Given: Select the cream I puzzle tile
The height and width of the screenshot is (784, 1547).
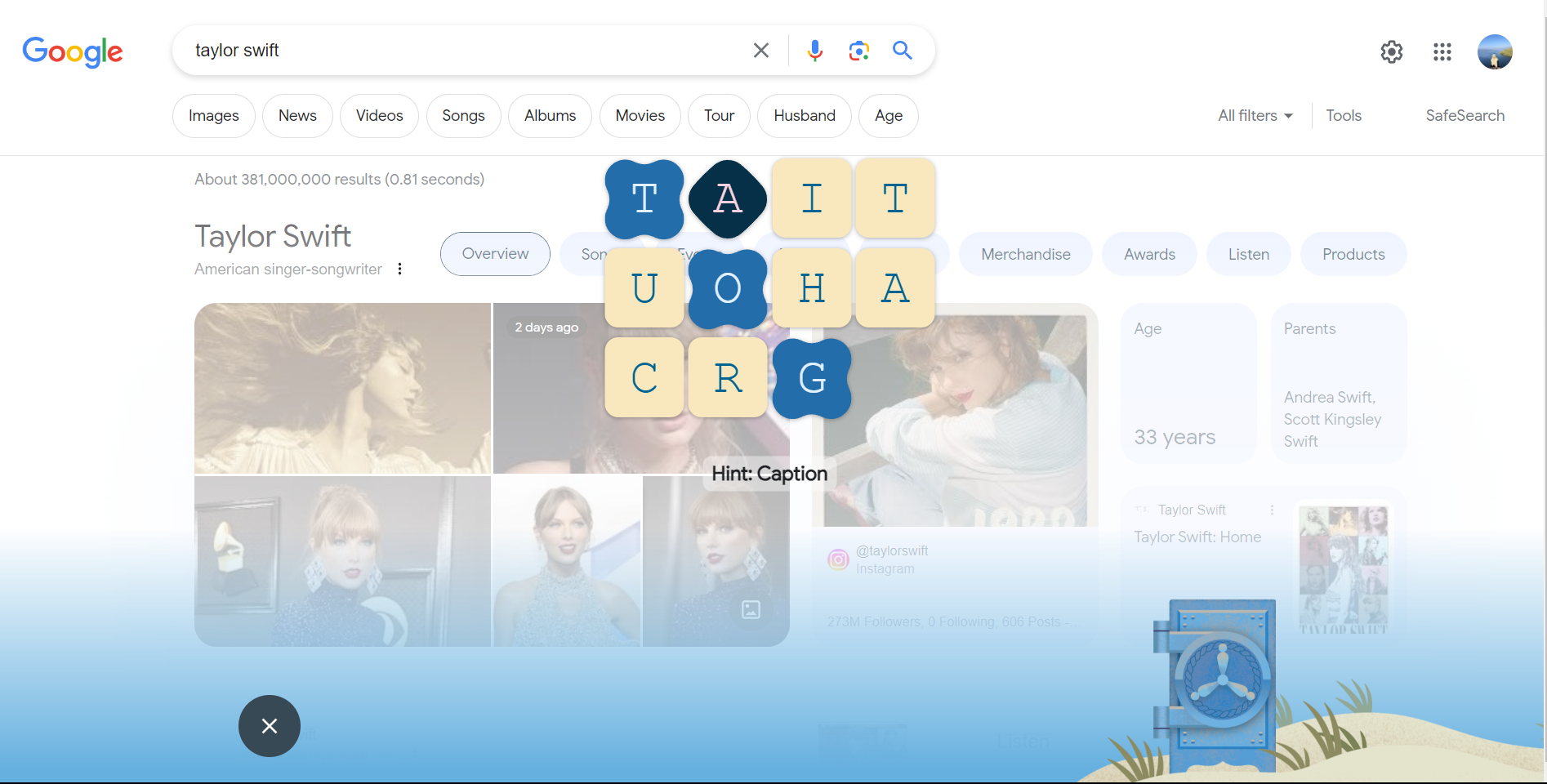Looking at the screenshot, I should coord(812,198).
